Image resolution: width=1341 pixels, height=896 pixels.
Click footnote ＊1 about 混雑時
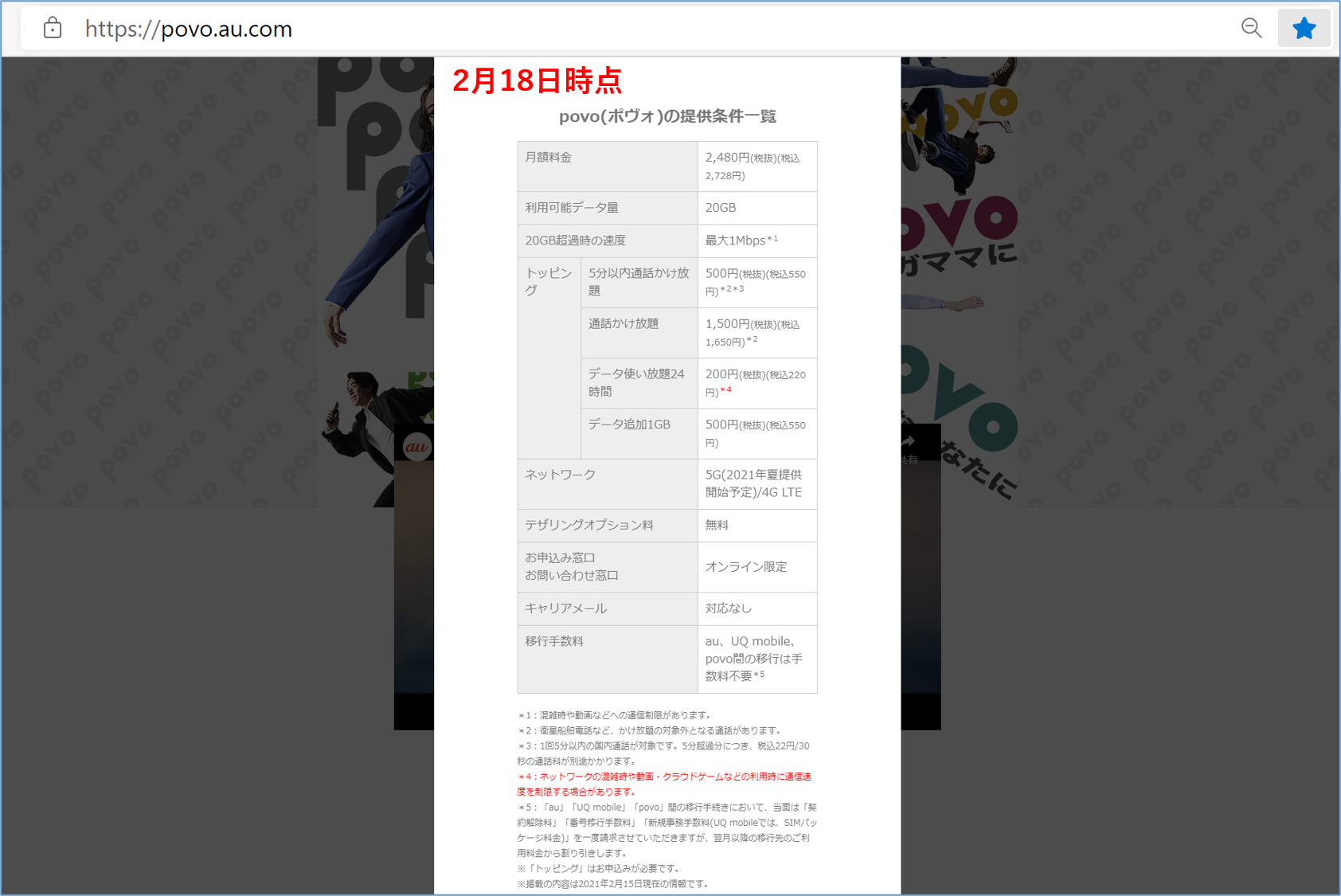tap(615, 715)
